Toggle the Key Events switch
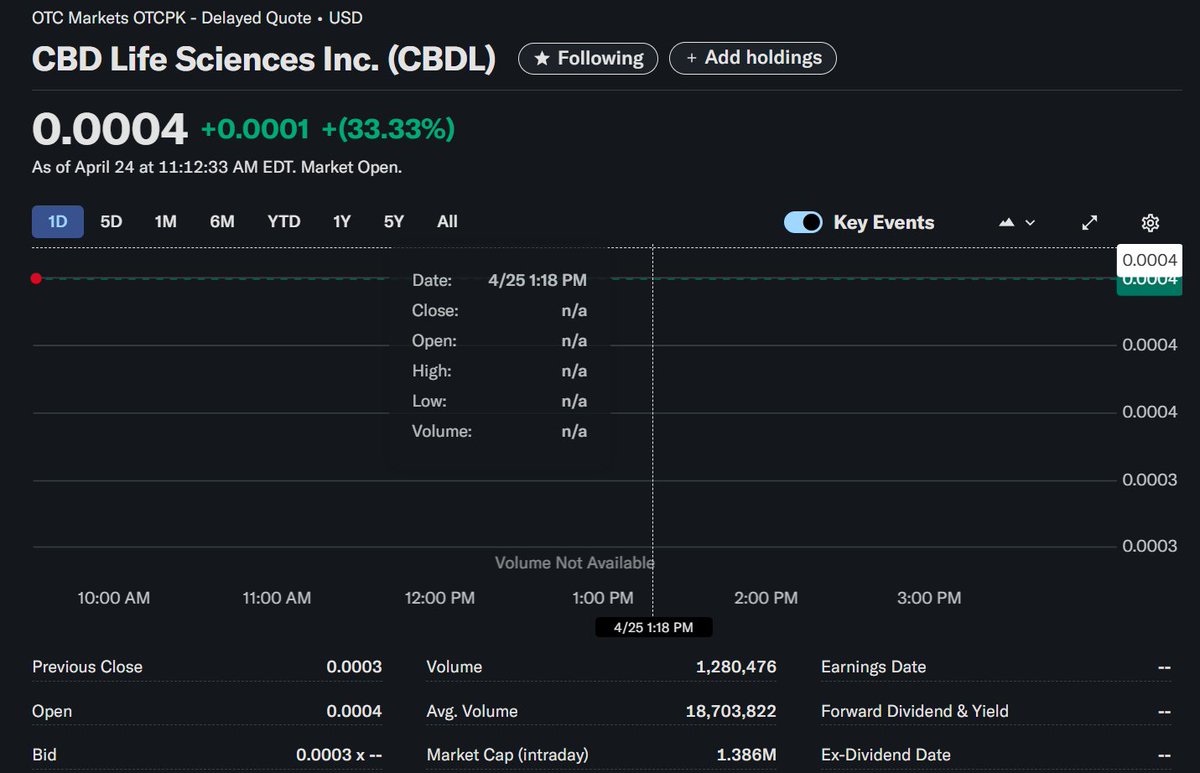Viewport: 1200px width, 773px height. [x=803, y=222]
